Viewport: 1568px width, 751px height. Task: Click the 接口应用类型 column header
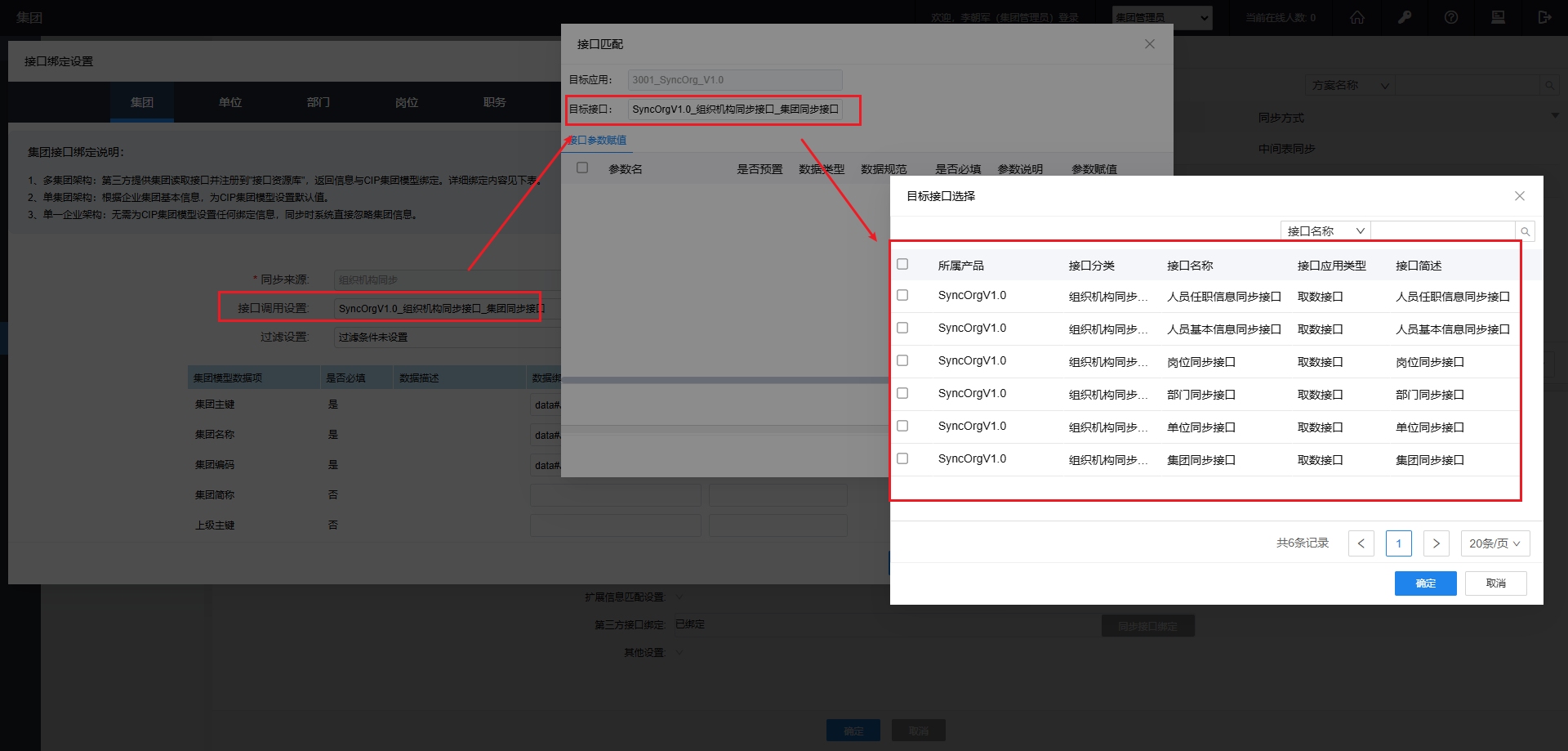[x=1332, y=266]
